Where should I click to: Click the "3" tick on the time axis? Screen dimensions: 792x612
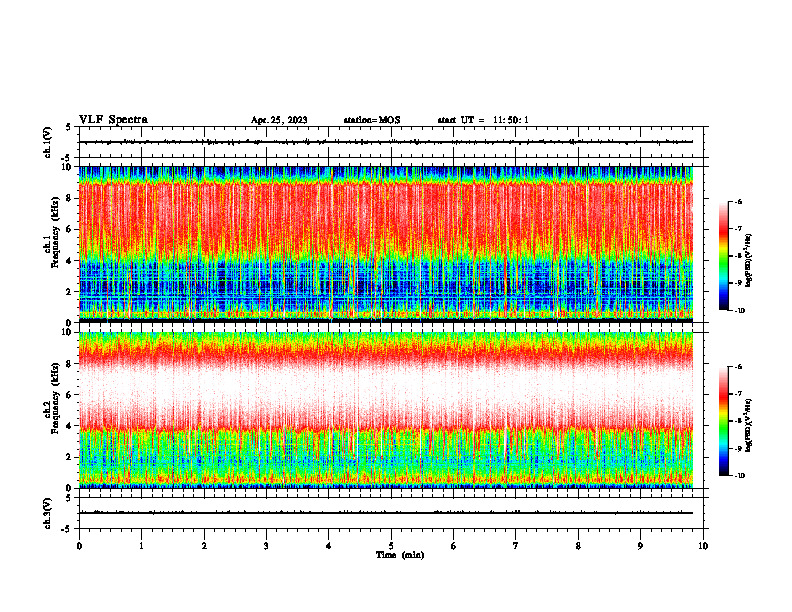266,546
